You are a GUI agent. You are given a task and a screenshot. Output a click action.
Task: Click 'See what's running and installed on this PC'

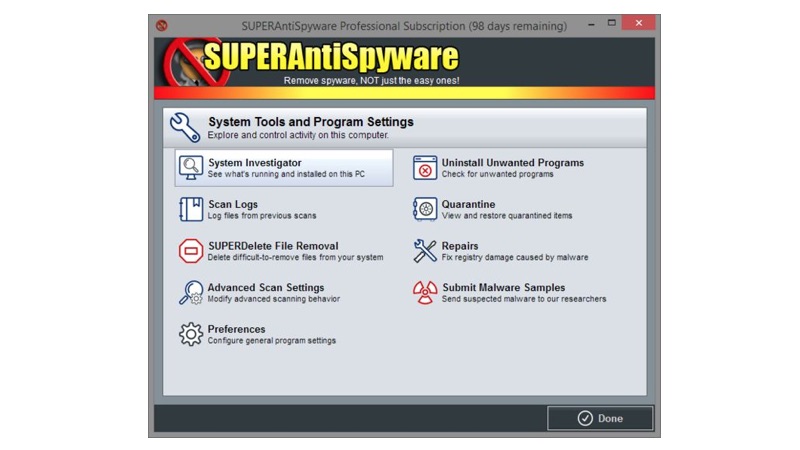pyautogui.click(x=286, y=174)
